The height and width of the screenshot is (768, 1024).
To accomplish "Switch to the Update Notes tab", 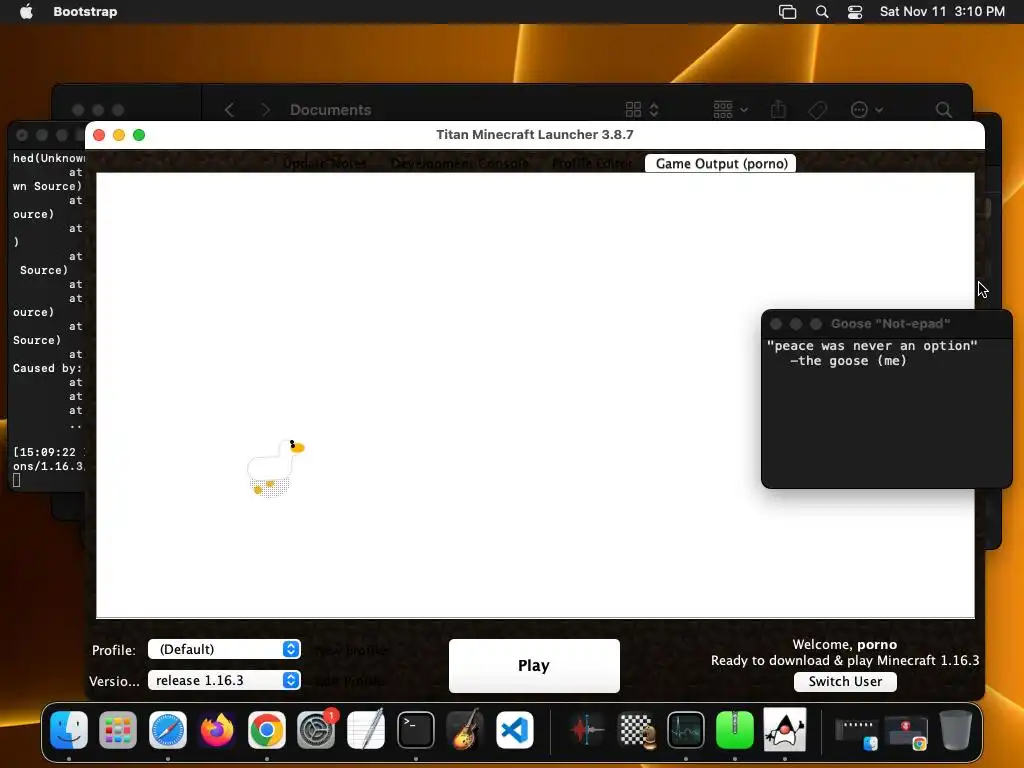I will [325, 163].
